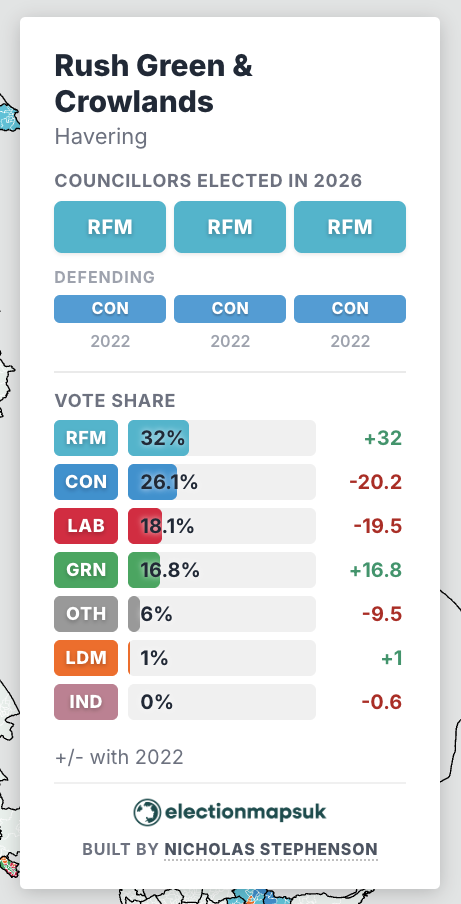Click the Rush Green & Crowlands title
The image size is (461, 904).
[x=153, y=84]
